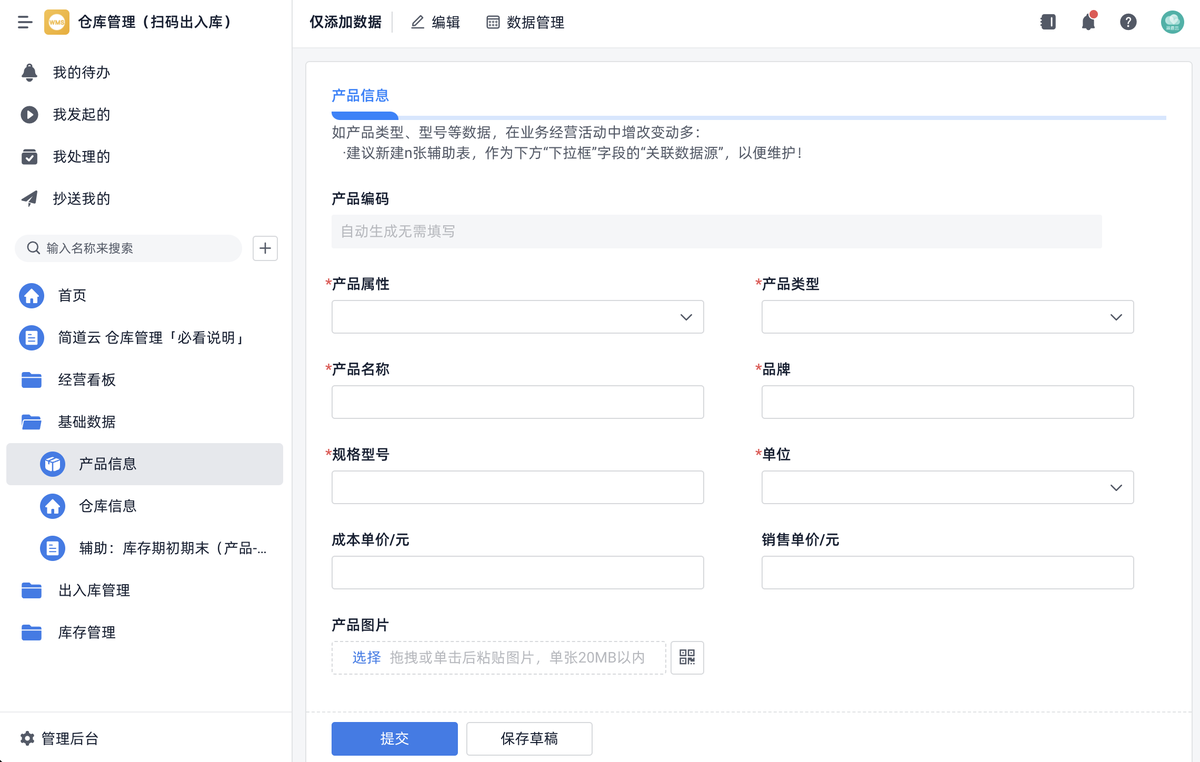Open notifications via the top-right bell

(x=1088, y=20)
